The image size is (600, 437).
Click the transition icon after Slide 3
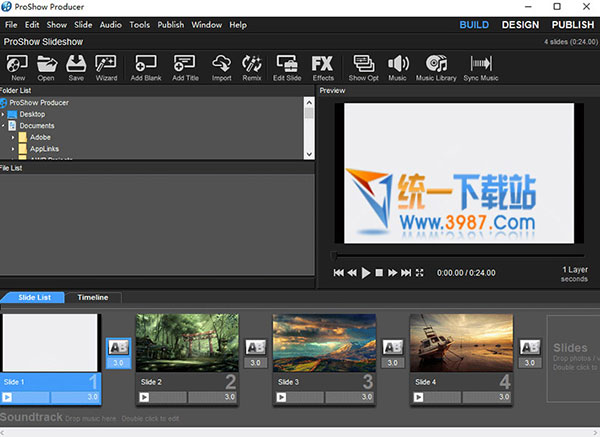(393, 347)
